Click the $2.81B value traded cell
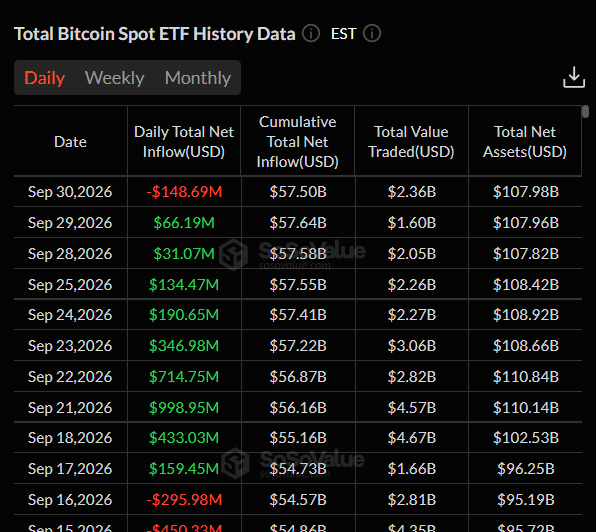The height and width of the screenshot is (532, 596). coord(412,500)
